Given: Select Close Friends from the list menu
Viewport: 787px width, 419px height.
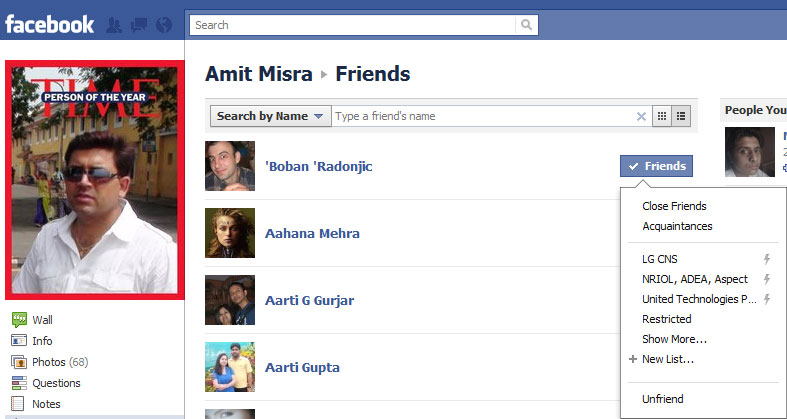Looking at the screenshot, I should pyautogui.click(x=674, y=206).
